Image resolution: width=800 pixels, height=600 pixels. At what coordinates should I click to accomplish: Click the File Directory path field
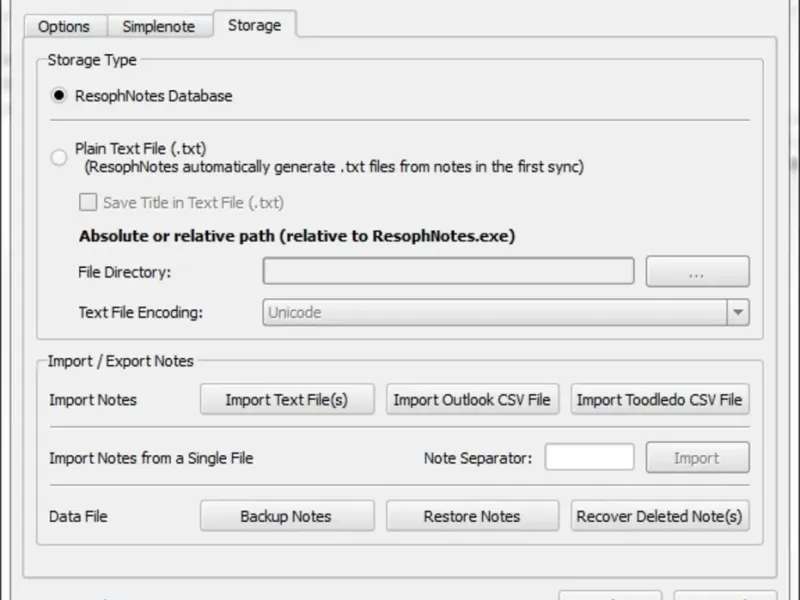448,271
